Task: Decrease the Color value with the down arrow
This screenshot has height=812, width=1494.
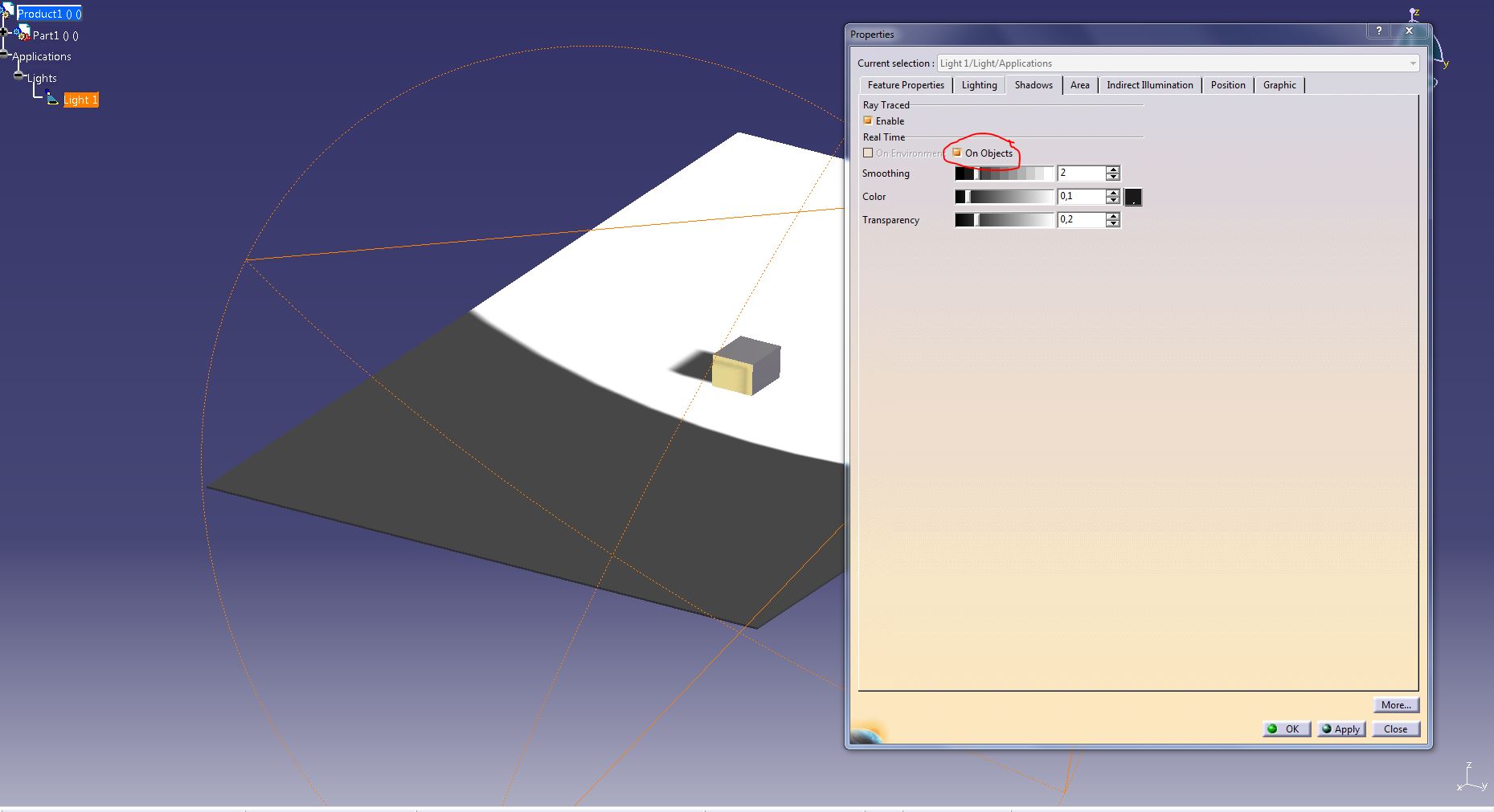Action: click(1113, 200)
